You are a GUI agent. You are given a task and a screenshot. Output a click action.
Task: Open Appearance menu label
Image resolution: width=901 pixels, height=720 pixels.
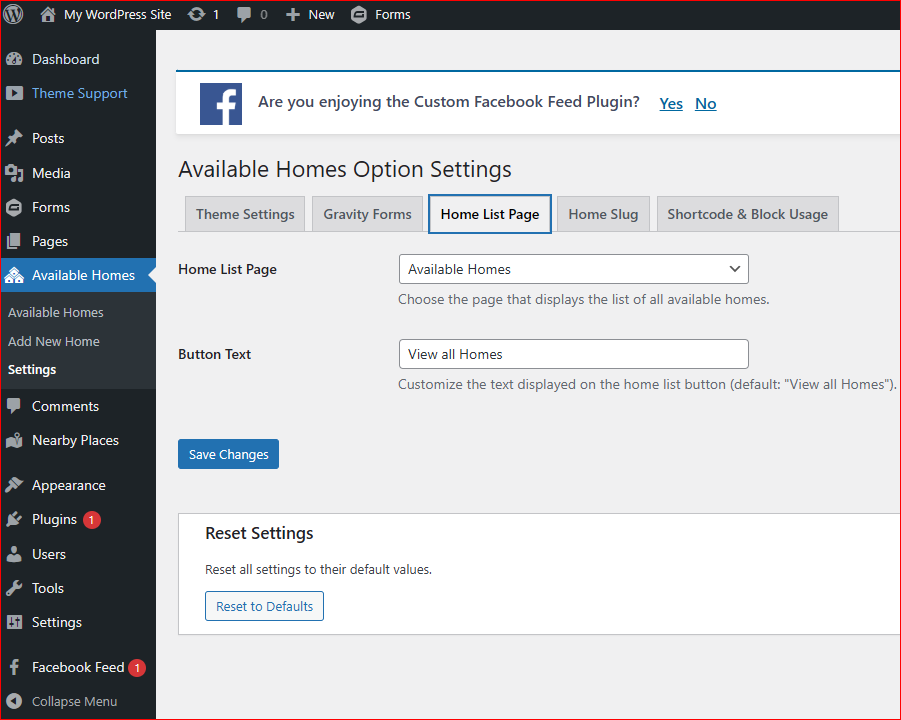point(68,486)
